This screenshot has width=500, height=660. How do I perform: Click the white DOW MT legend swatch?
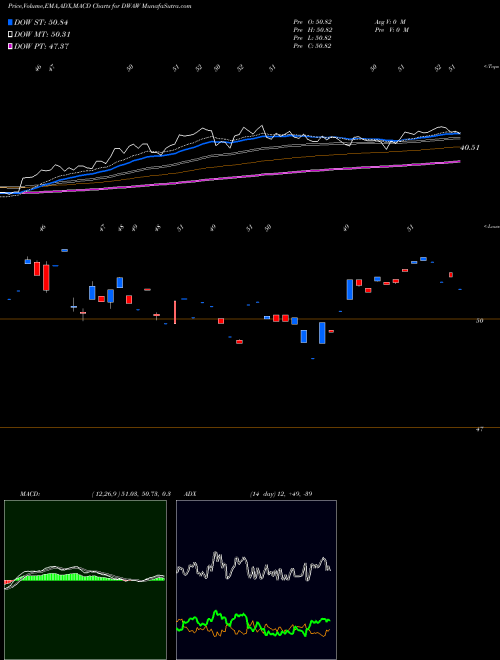click(x=10, y=35)
